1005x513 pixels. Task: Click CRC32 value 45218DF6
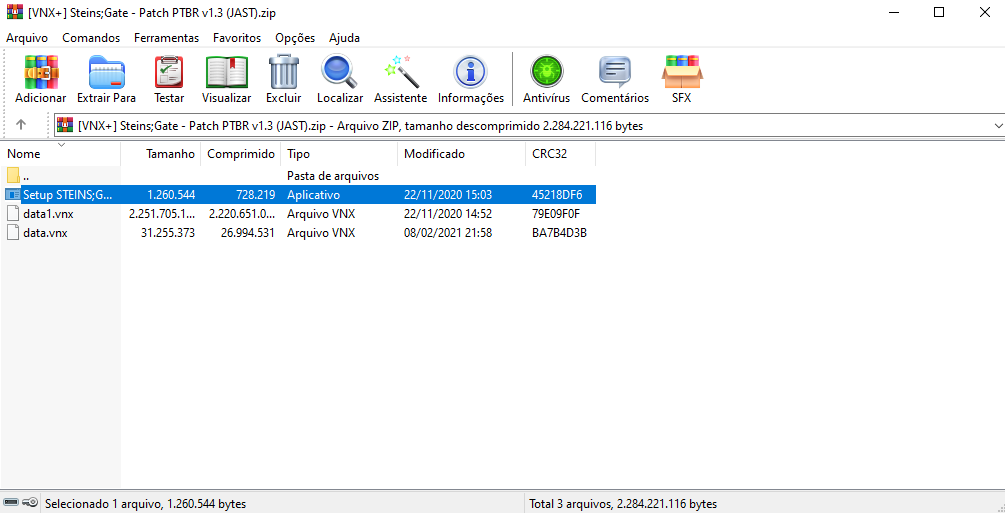[x=557, y=194]
